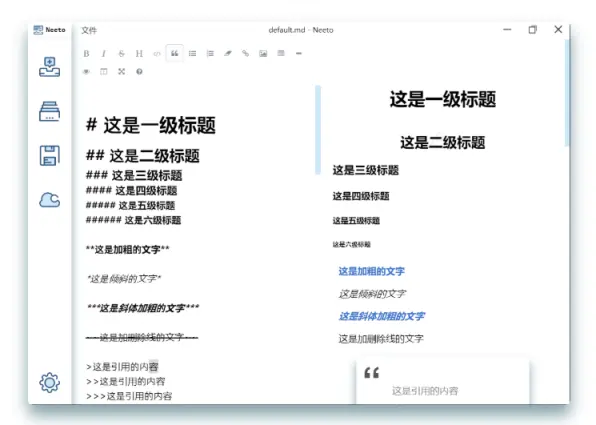This screenshot has width=596, height=425.
Task: Insert an ordered numbered list
Action: (210, 54)
